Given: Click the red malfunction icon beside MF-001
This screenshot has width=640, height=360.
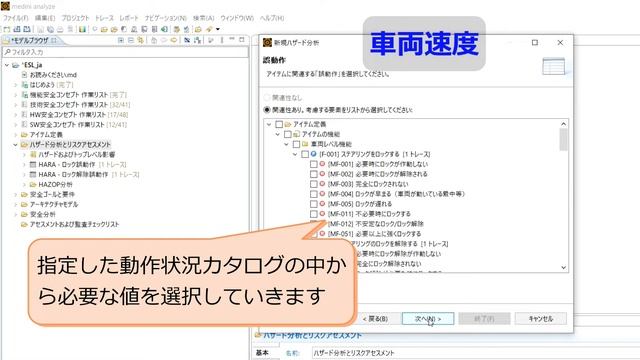Looking at the screenshot, I should 322,164.
